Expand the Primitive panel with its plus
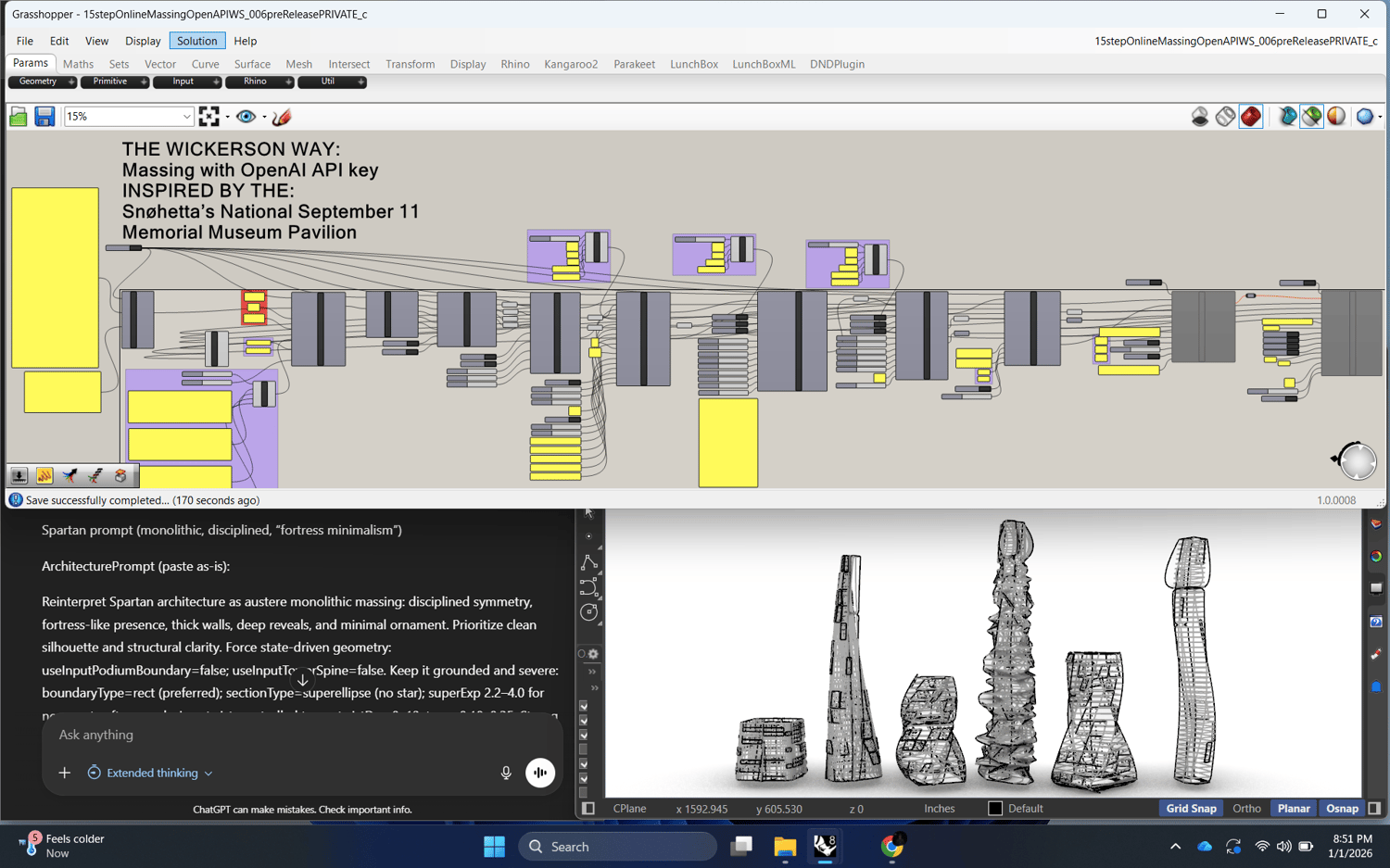Screen dimensions: 1390x868 point(144,82)
